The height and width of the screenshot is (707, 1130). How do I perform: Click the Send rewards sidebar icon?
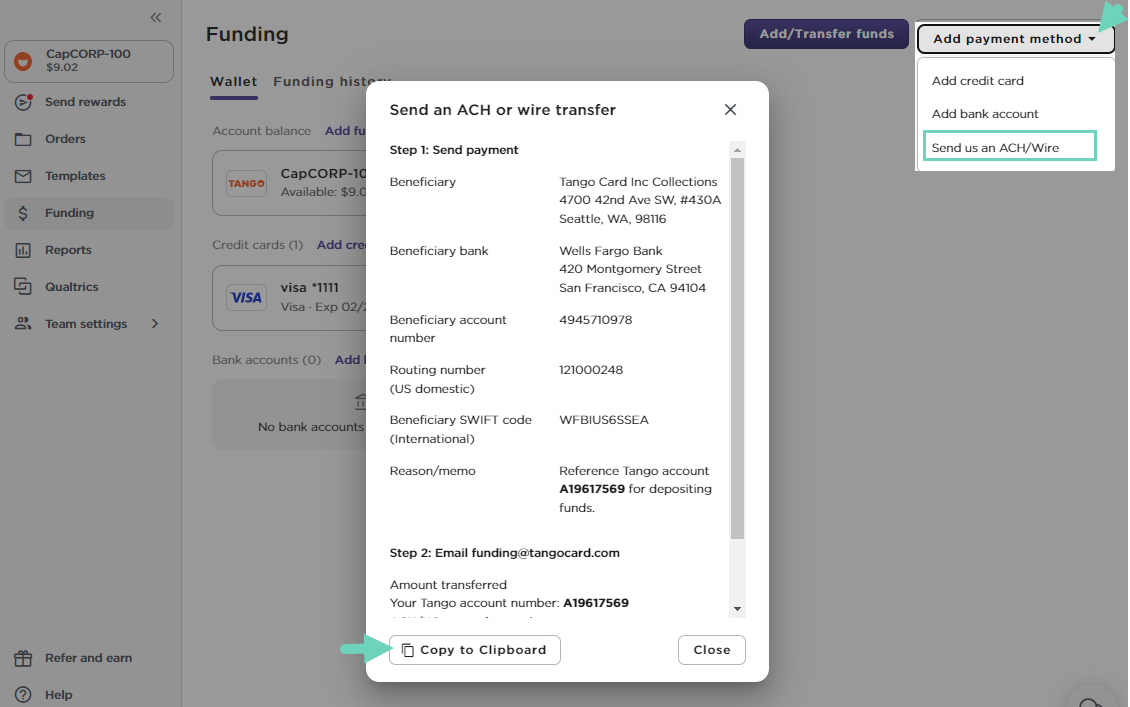point(23,102)
